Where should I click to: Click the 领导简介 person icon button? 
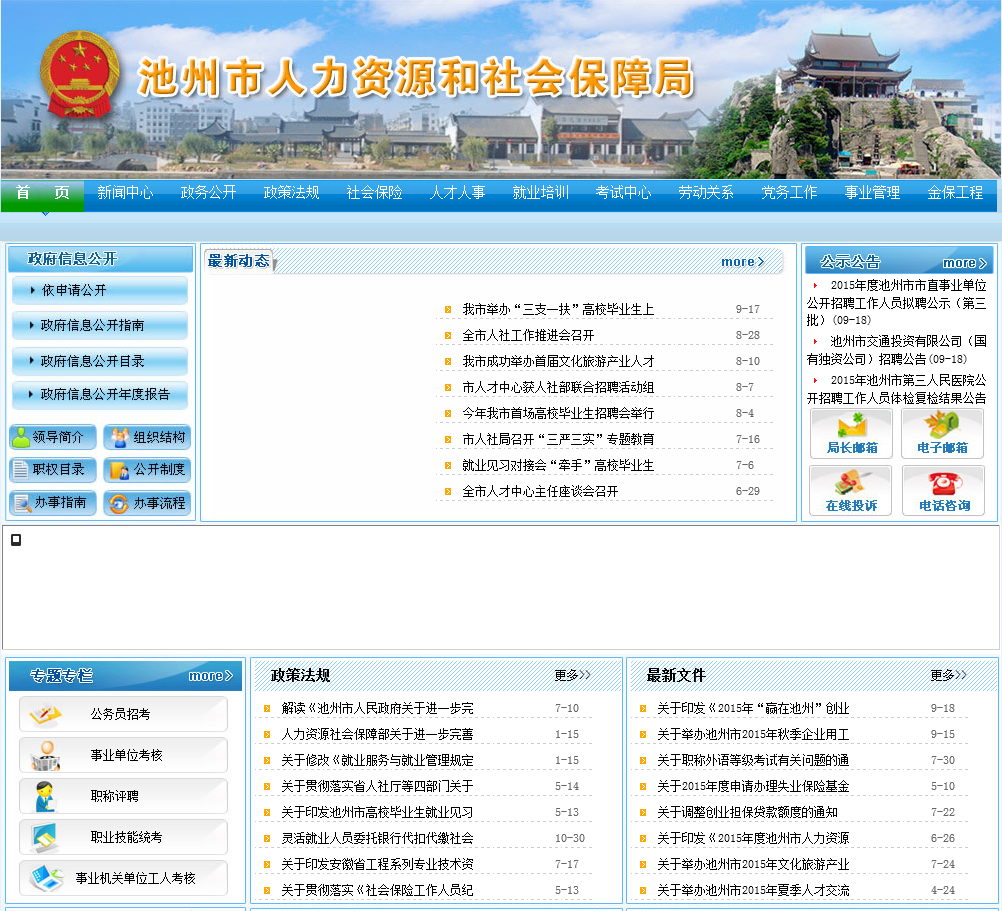tap(53, 437)
